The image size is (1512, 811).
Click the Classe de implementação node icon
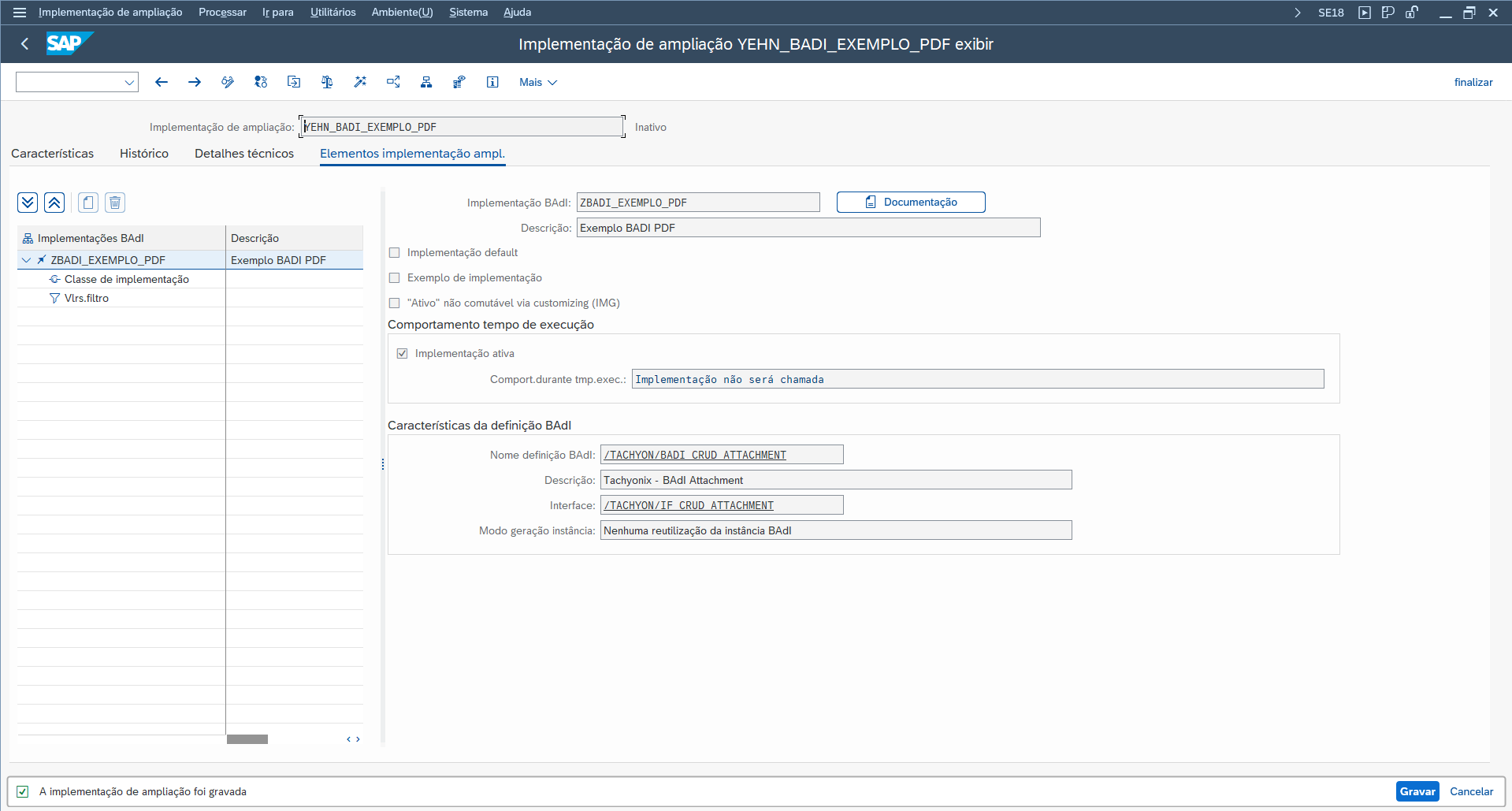[x=54, y=279]
